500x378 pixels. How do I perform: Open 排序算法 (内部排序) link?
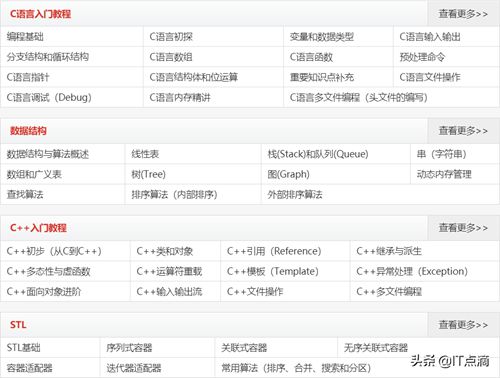pos(174,195)
